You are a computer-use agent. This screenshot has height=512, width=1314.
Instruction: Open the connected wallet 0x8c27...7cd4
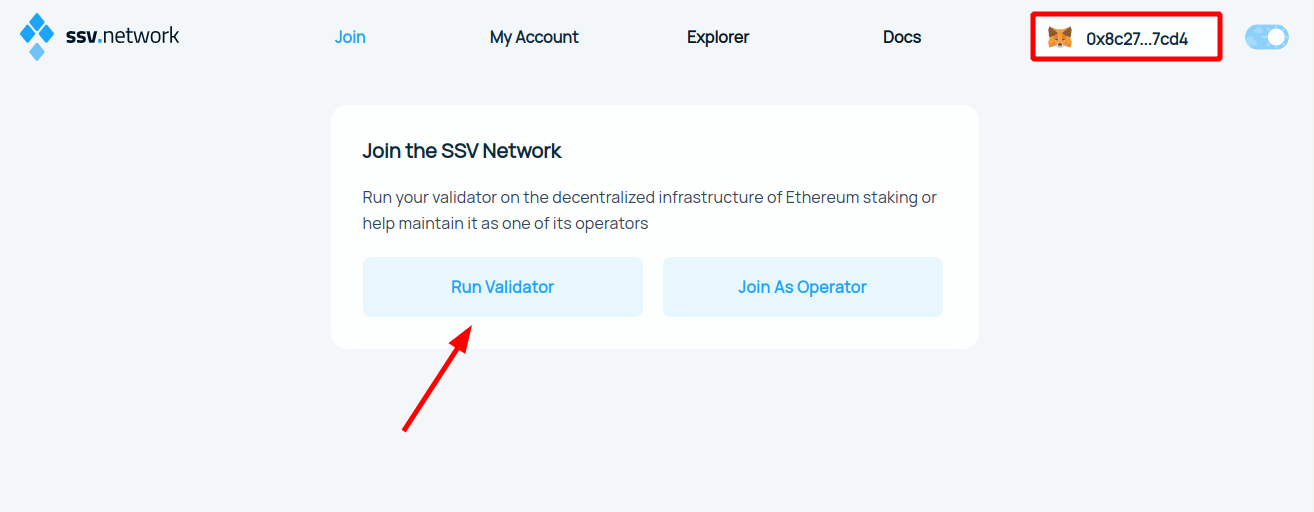pyautogui.click(x=1126, y=39)
